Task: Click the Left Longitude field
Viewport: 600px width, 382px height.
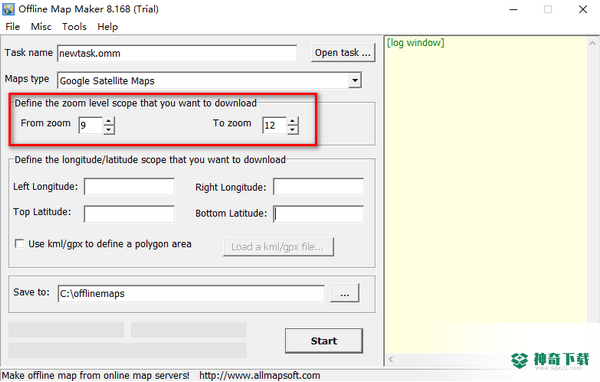Action: point(129,186)
